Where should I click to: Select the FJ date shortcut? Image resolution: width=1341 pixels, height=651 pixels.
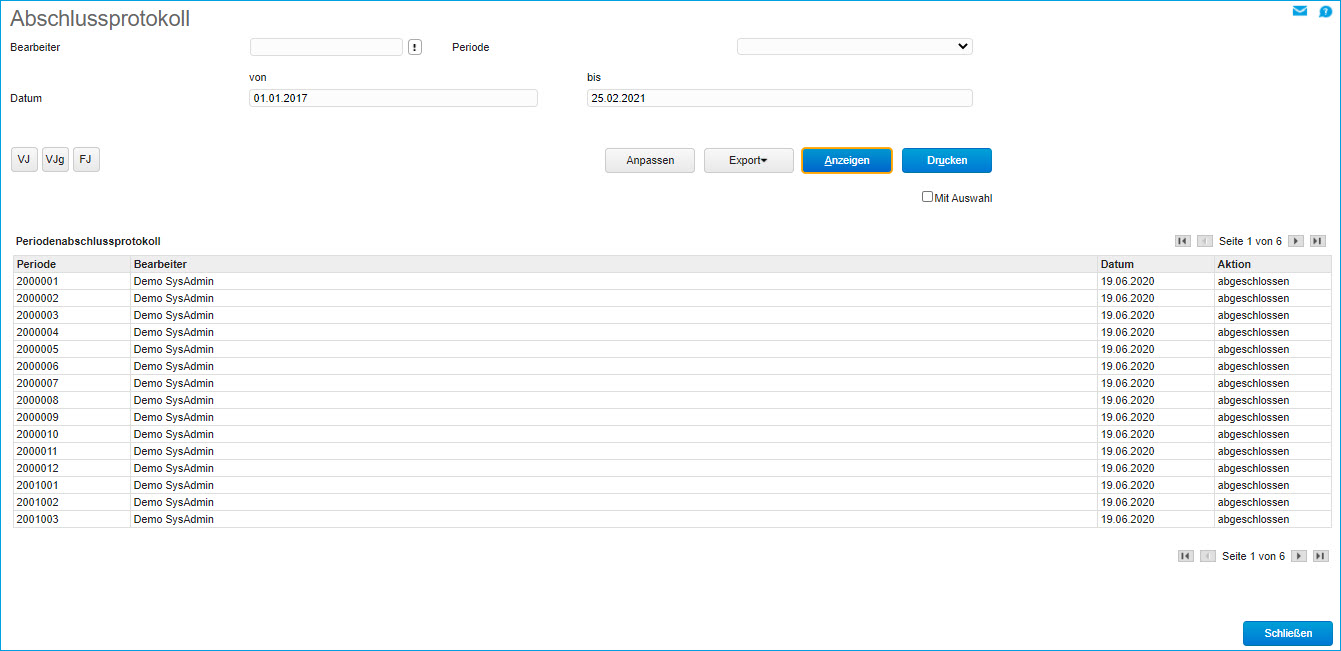pos(86,160)
